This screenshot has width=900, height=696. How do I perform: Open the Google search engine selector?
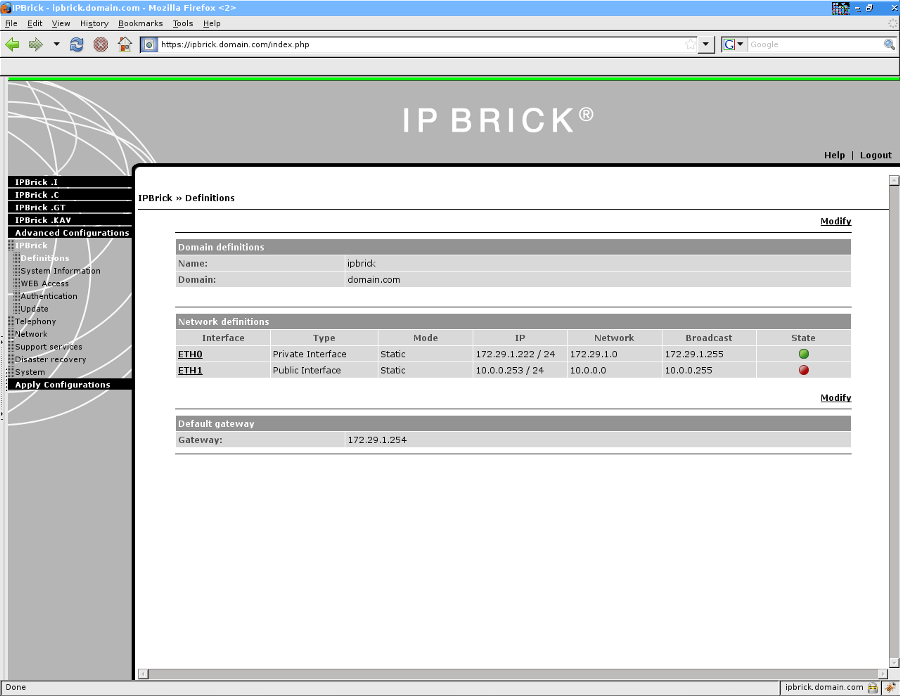tap(734, 44)
